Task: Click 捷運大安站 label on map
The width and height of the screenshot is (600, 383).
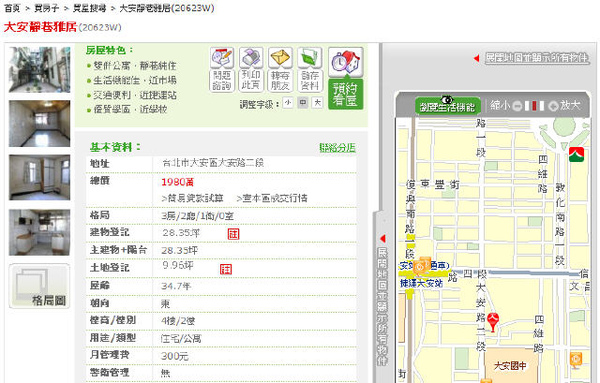Action: (x=421, y=284)
